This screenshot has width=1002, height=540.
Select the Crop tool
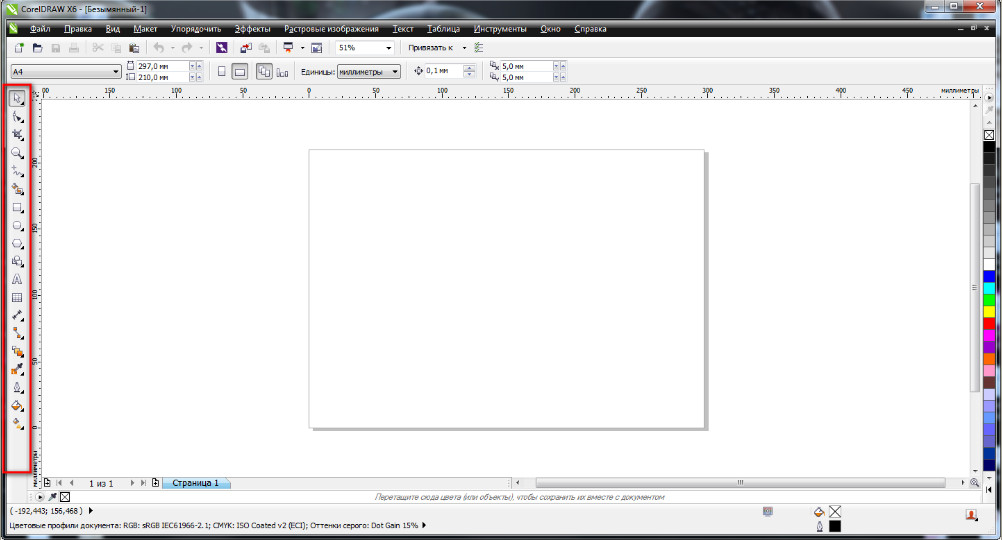(17, 135)
